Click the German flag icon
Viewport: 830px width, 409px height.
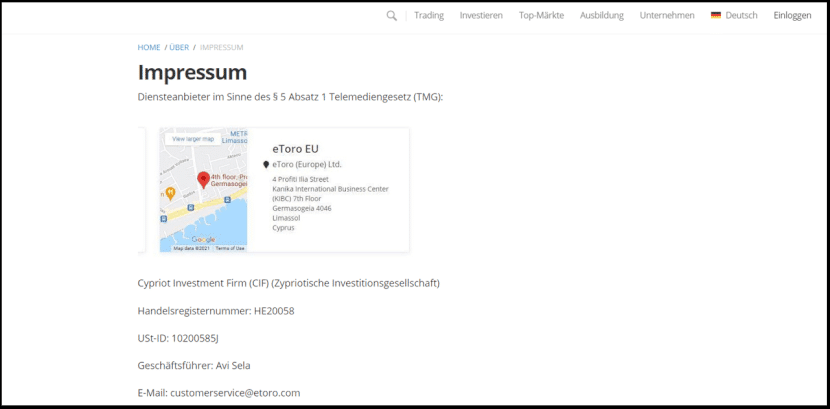pos(716,15)
